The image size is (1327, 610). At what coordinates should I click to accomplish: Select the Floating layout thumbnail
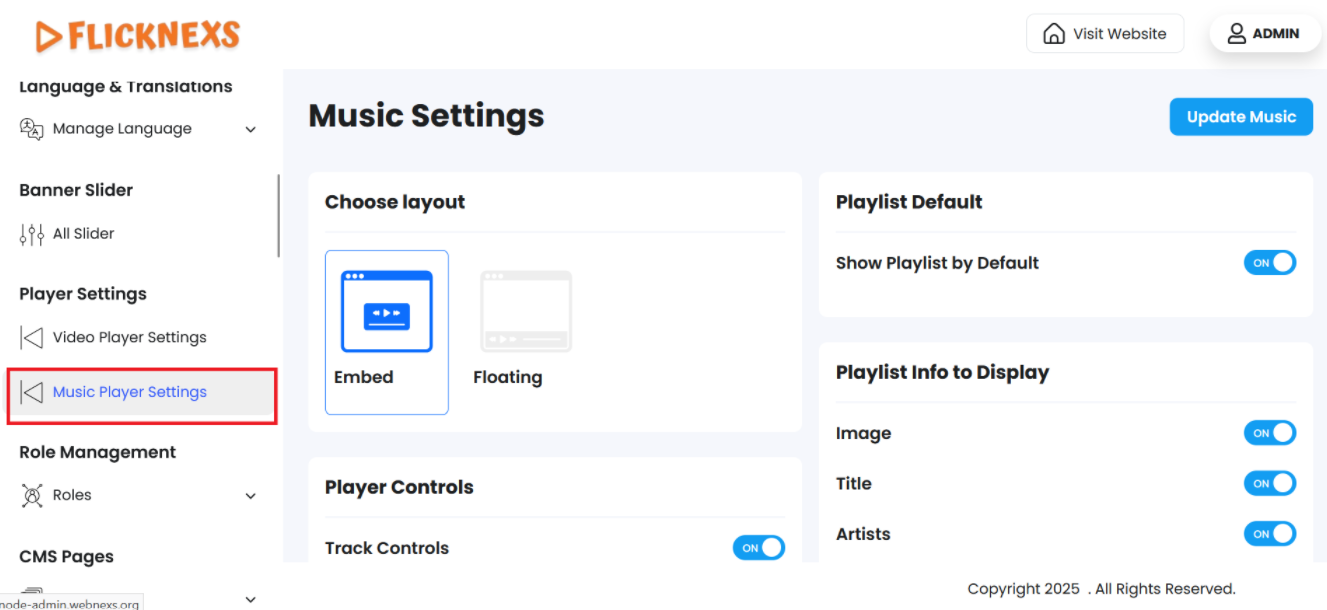tap(526, 312)
